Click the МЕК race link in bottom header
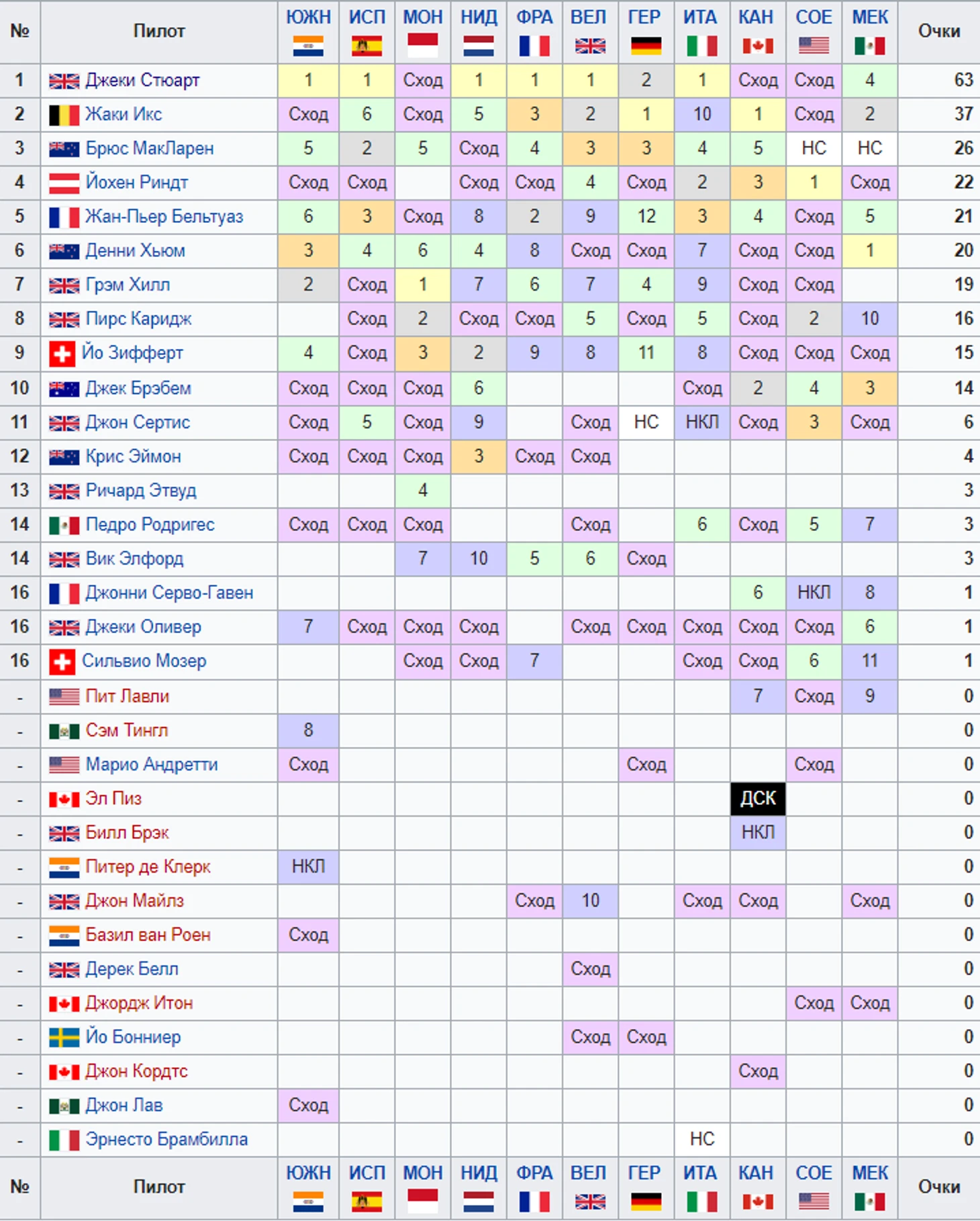980x1221 pixels. (x=870, y=1173)
